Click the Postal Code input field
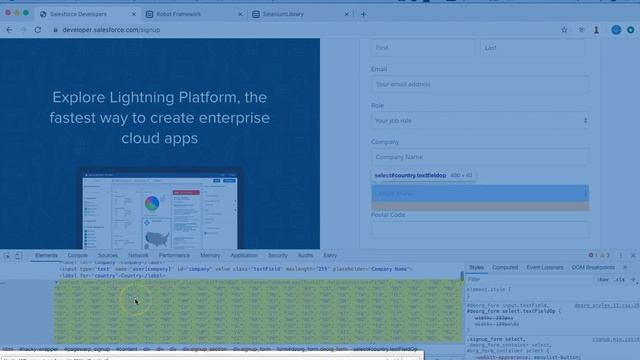The image size is (640, 360). (480, 230)
